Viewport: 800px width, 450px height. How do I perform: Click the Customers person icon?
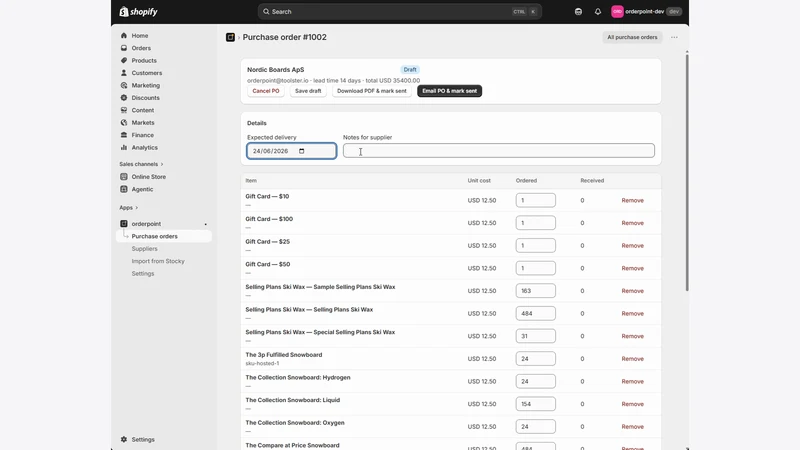tap(123, 73)
